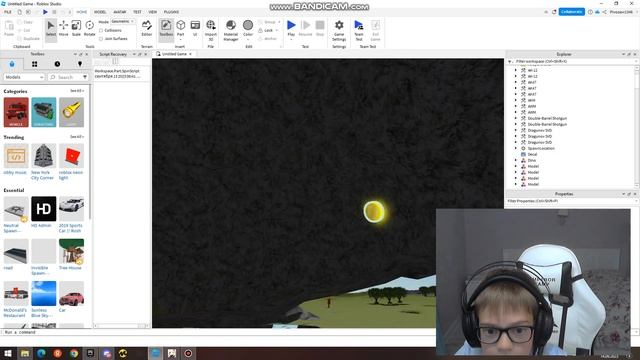The image size is (640, 360).
Task: Activate the Scale tool
Action: coord(76,29)
